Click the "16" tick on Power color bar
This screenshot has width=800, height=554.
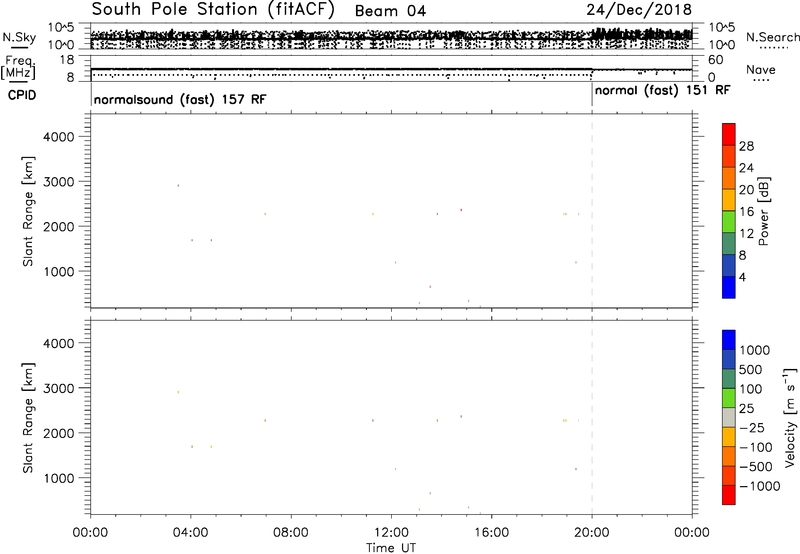[x=746, y=211]
